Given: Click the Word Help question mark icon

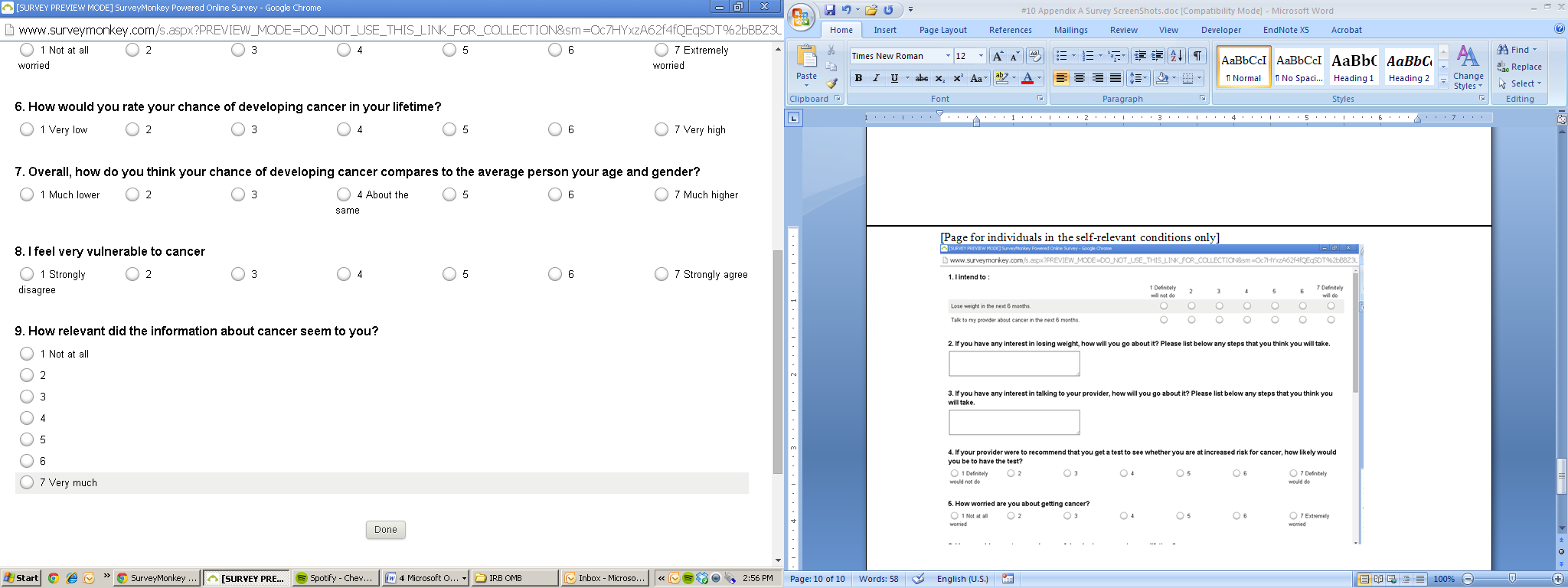Looking at the screenshot, I should (1560, 29).
